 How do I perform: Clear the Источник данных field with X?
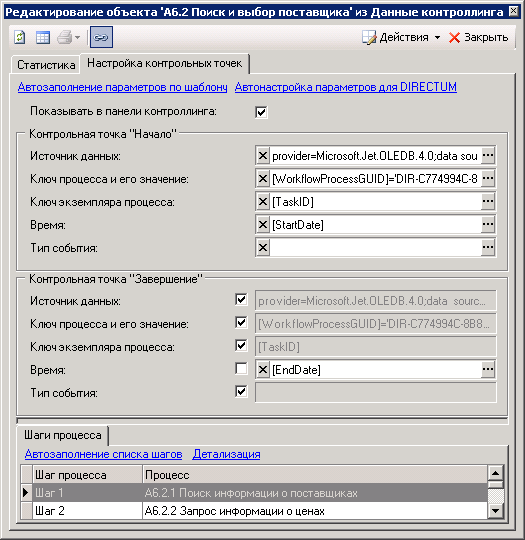coord(263,156)
